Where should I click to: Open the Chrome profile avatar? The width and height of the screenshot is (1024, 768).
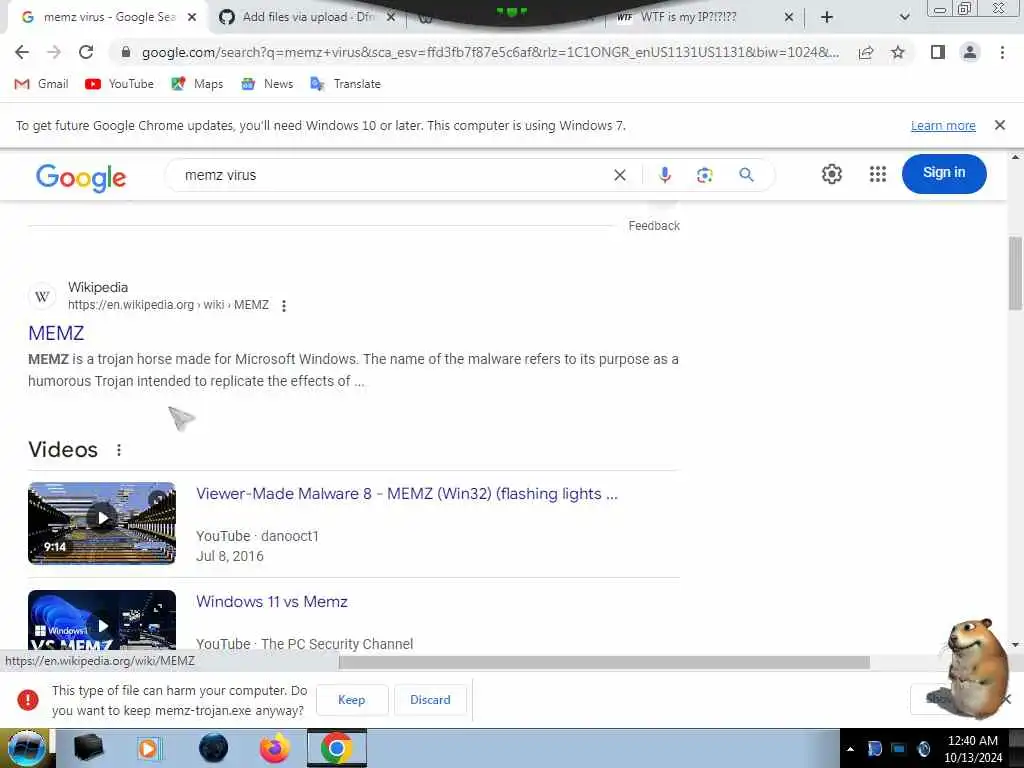tap(970, 52)
